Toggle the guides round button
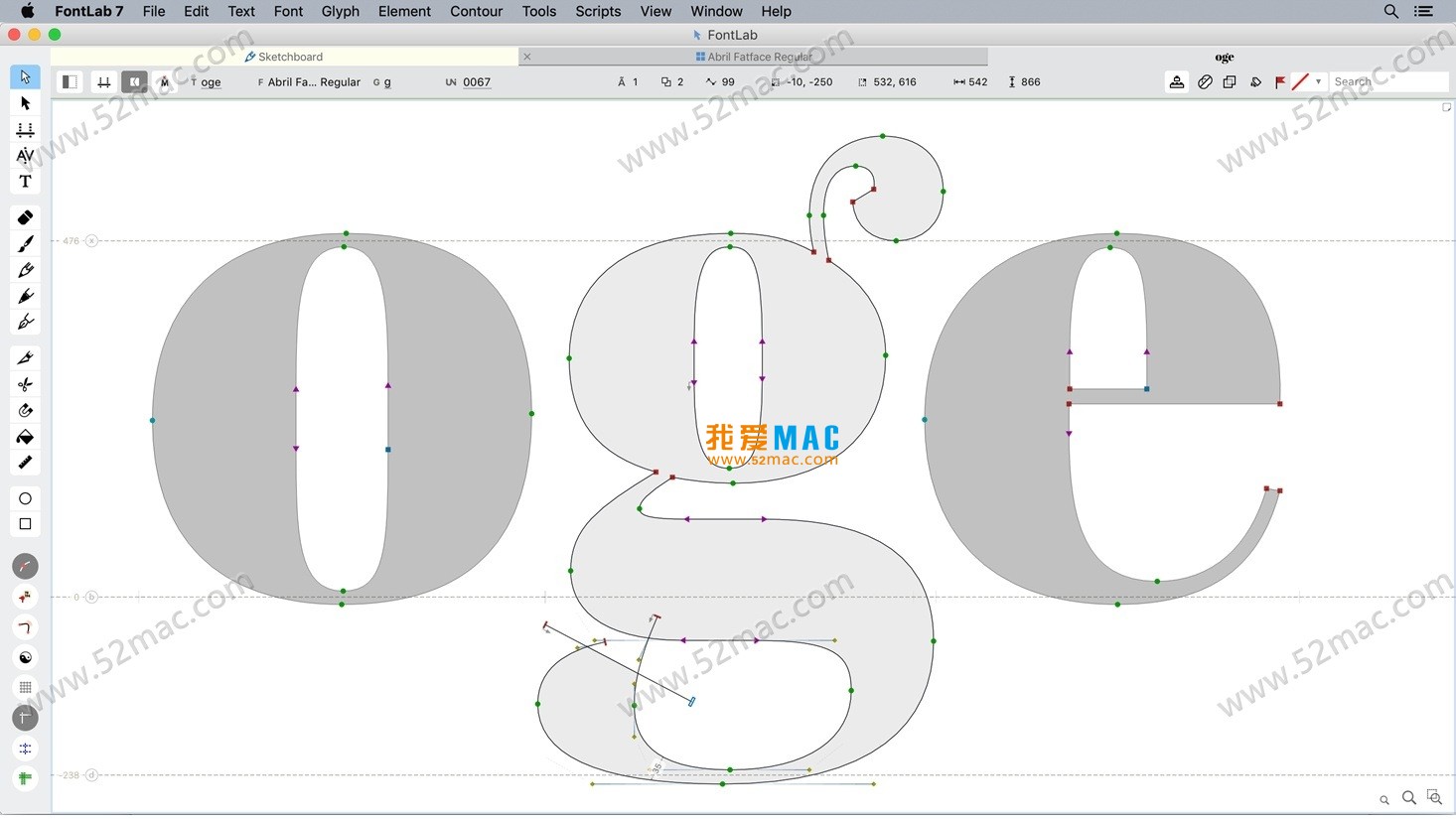 [x=25, y=717]
